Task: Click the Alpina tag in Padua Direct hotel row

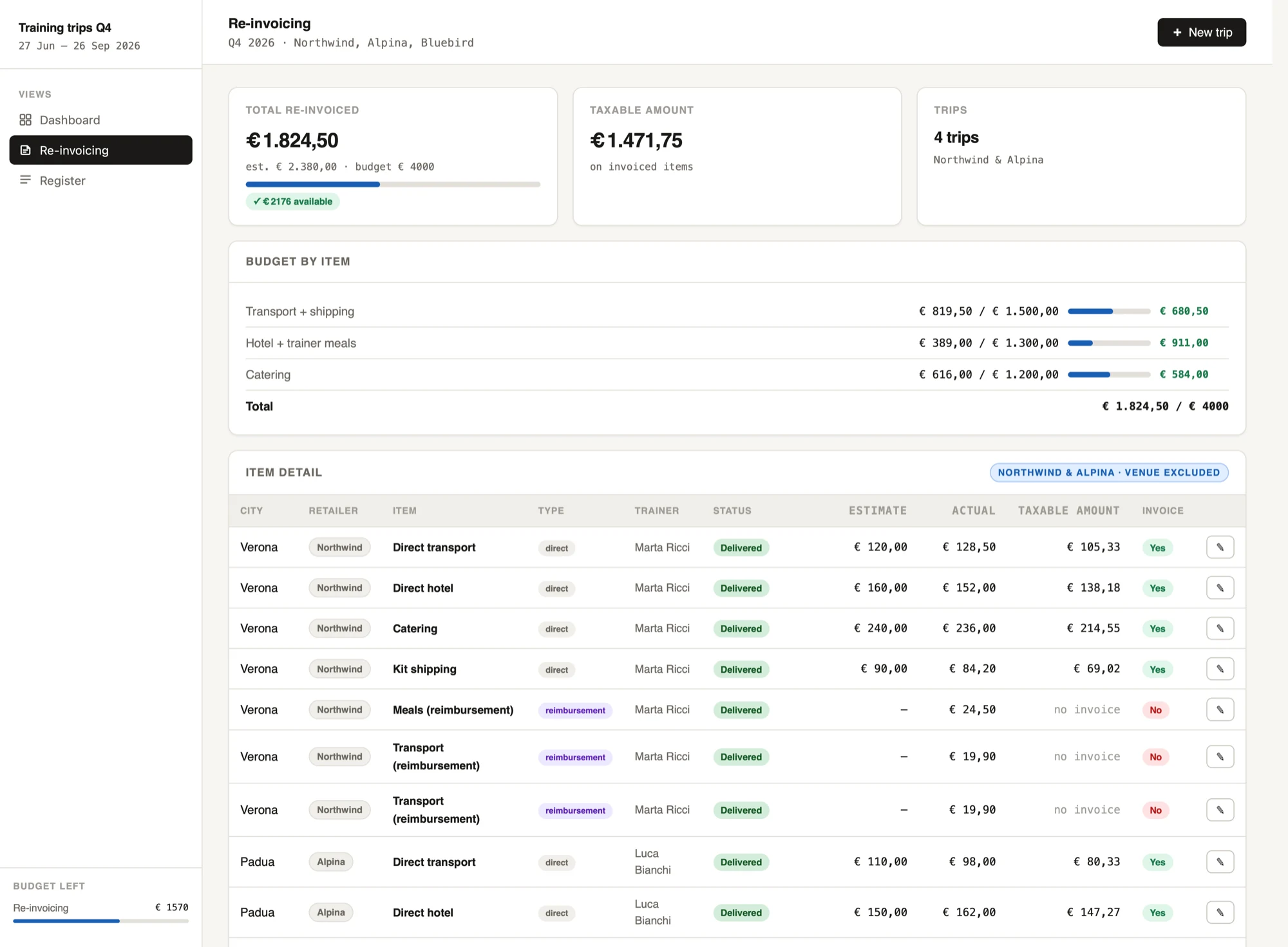Action: (x=331, y=912)
